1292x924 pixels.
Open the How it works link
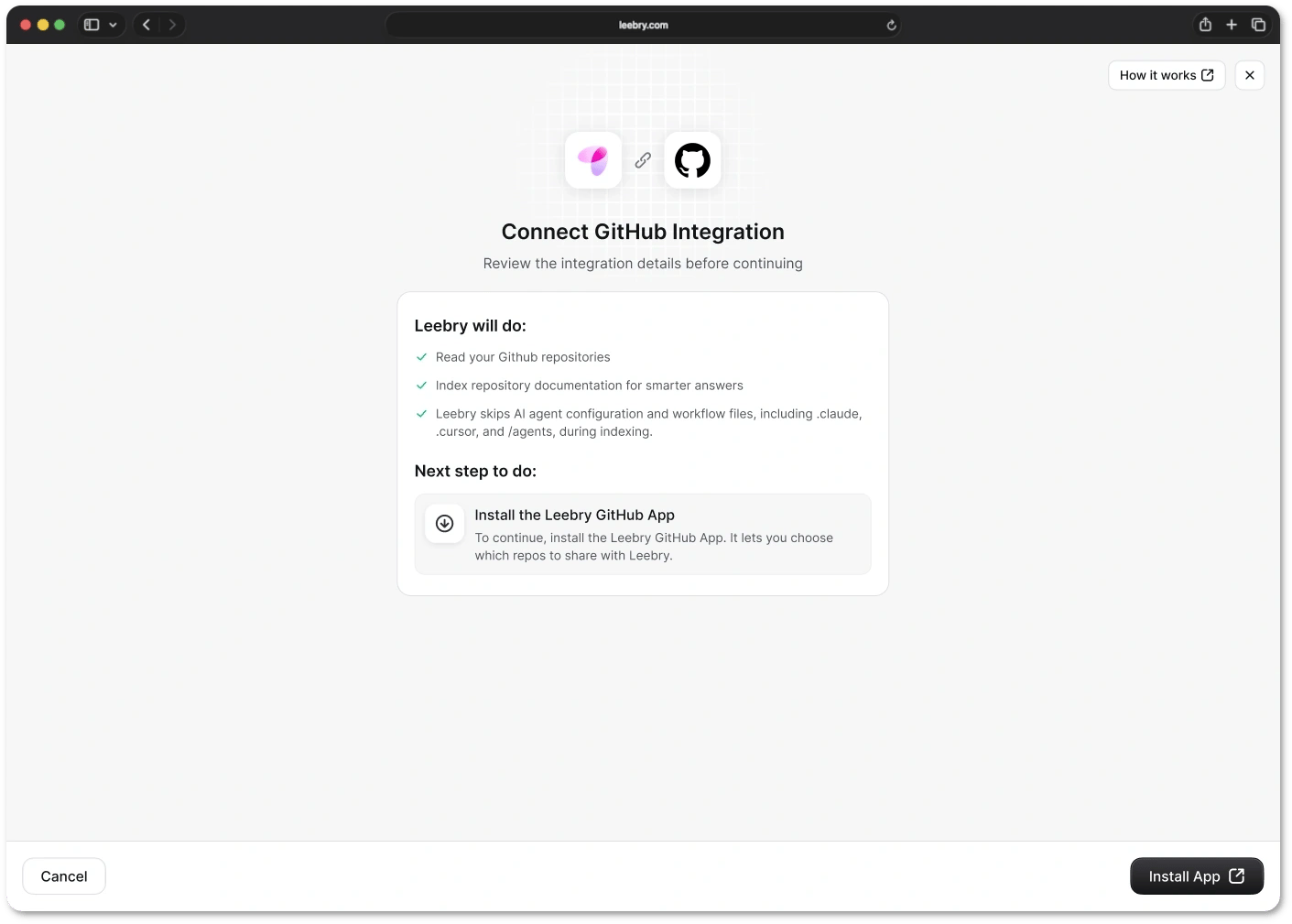(x=1167, y=75)
